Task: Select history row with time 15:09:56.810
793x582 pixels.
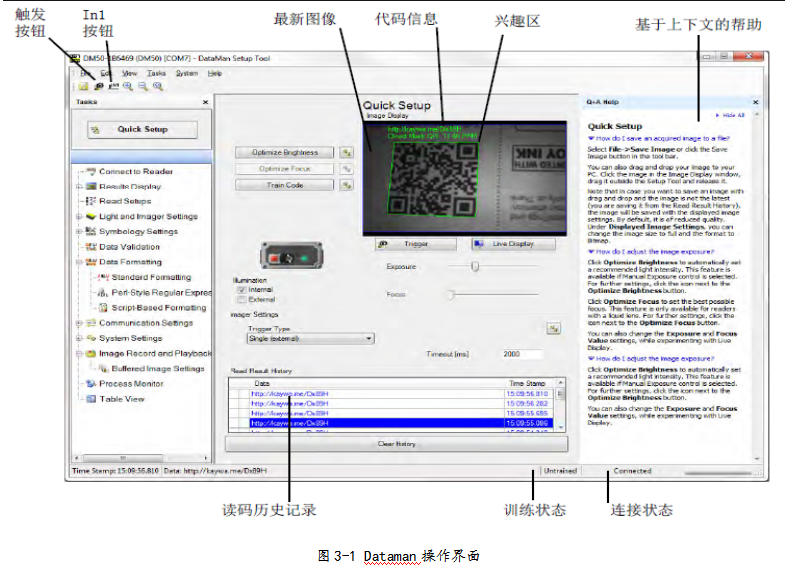Action: click(392, 393)
